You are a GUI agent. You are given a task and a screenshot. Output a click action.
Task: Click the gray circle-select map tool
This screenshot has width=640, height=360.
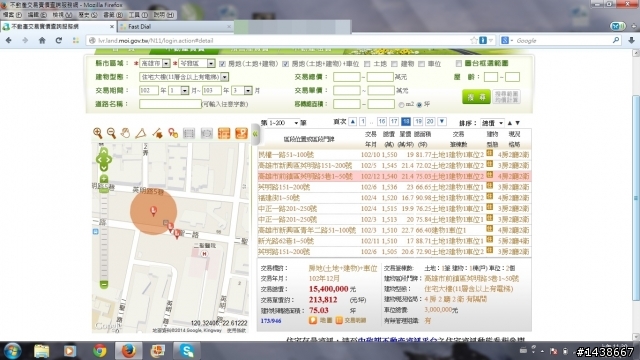(207, 133)
